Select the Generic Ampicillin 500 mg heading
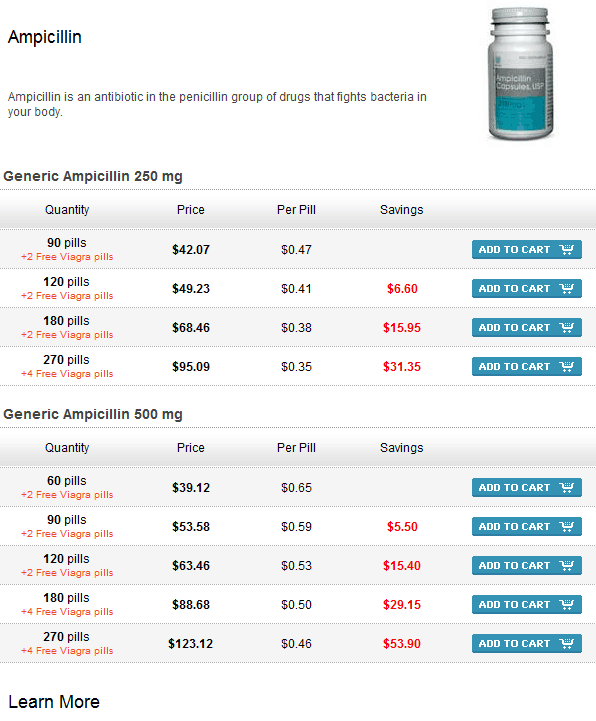 [x=93, y=414]
